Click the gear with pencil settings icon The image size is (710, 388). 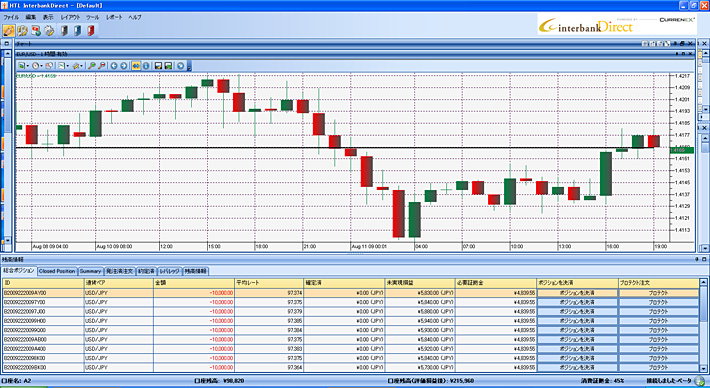(49, 31)
